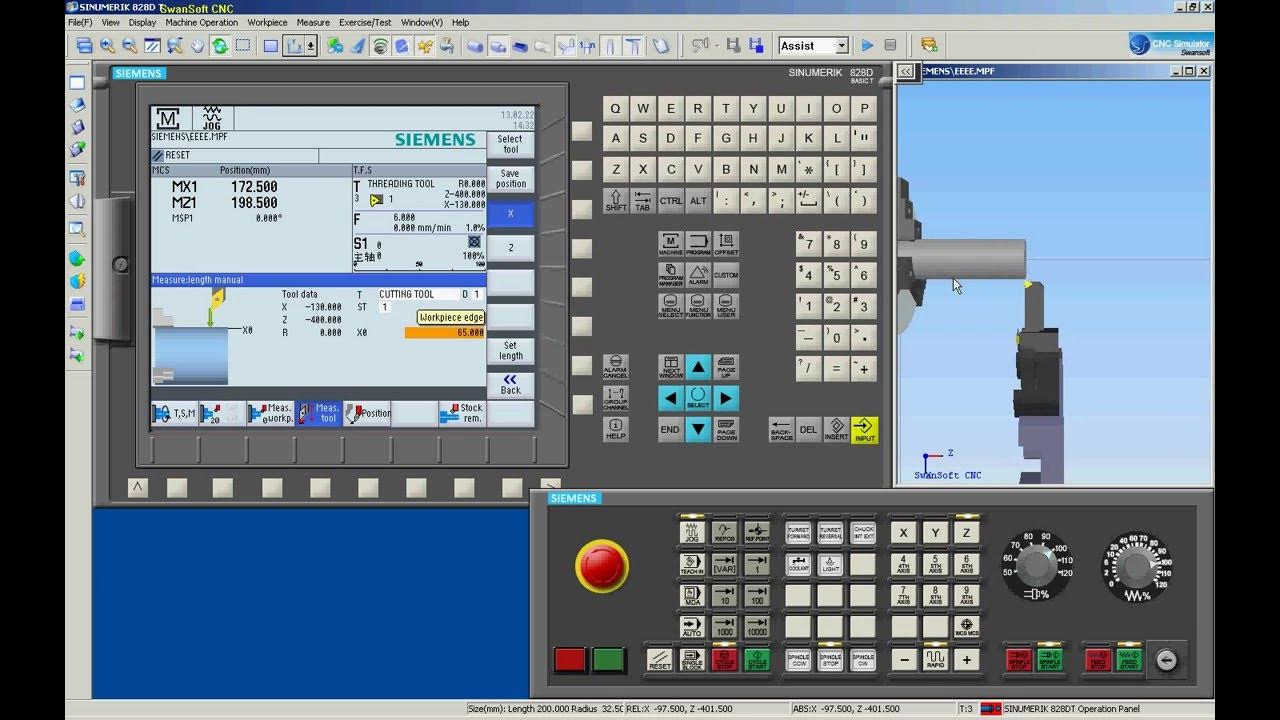The image size is (1280, 720).
Task: Click the cursor up arrow key
Action: (698, 367)
